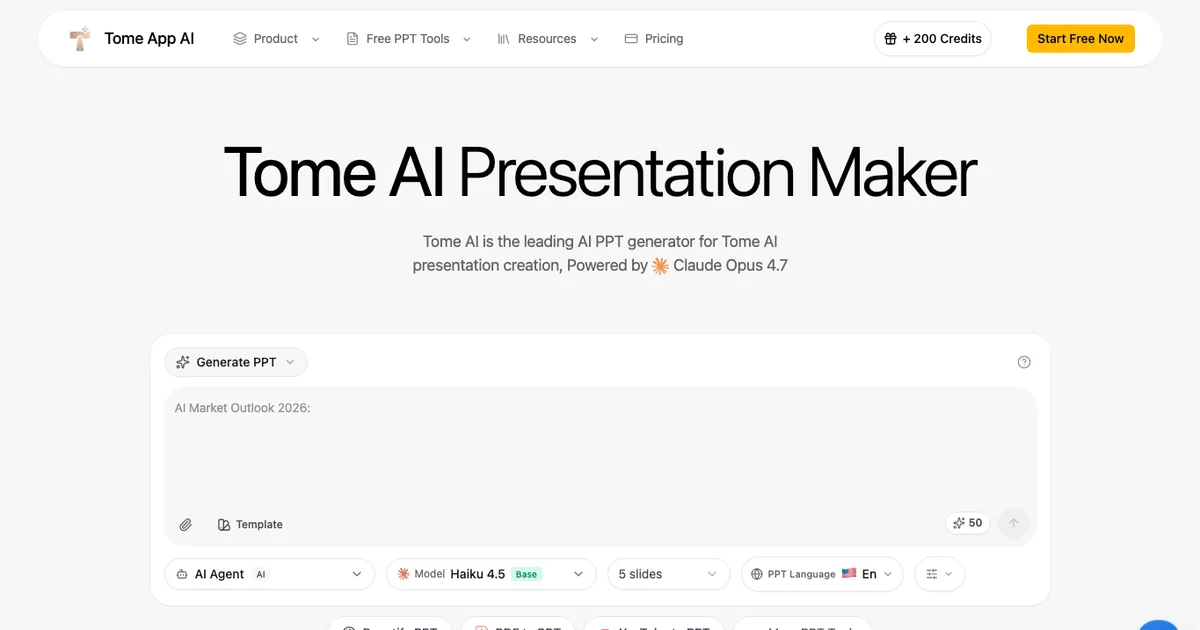Click the Tome AI Presentation Maker heading
The height and width of the screenshot is (630, 1200).
[x=600, y=172]
